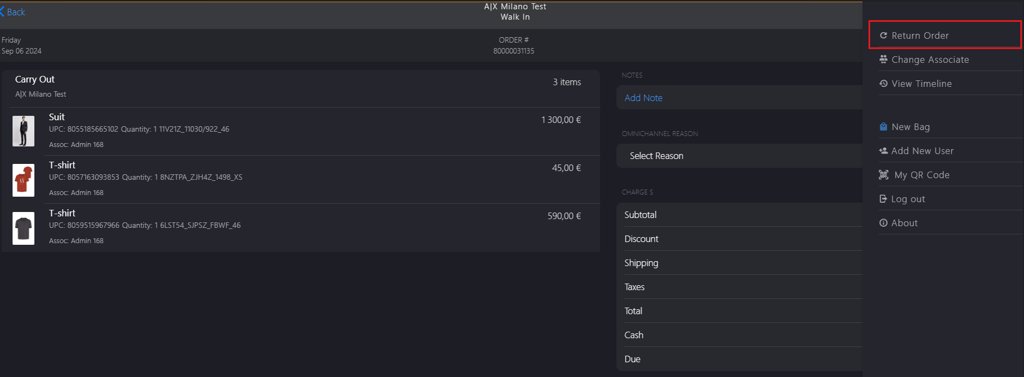Click the Return Order arrow icon

(x=884, y=35)
